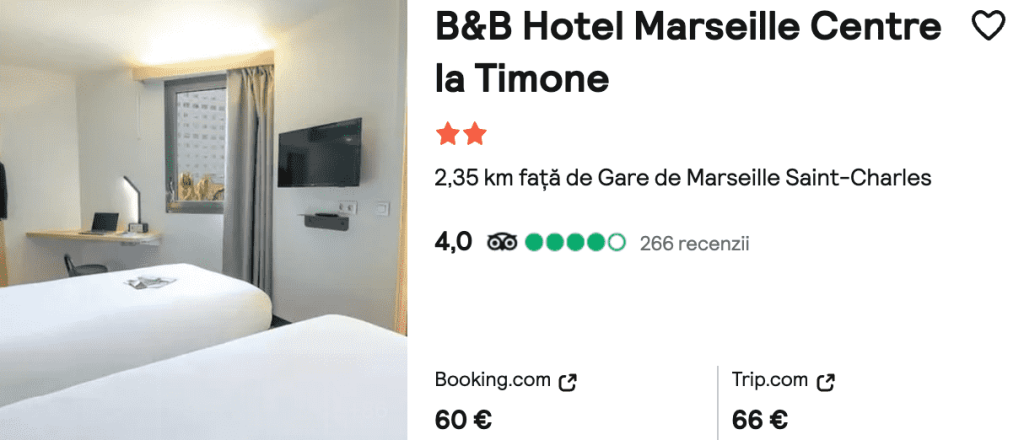Viewport: 1024px width, 440px height.
Task: Open B&B Hotel Marseille Centre title
Action: (x=688, y=27)
